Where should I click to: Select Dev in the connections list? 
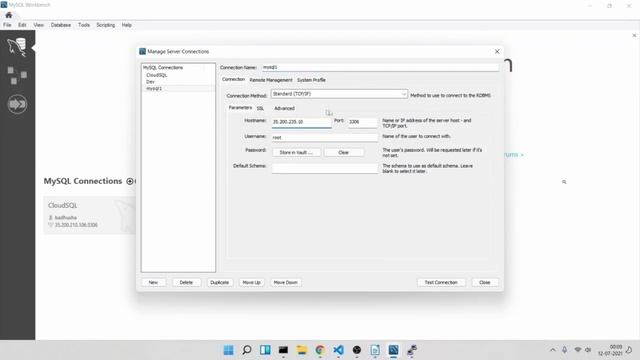pyautogui.click(x=150, y=82)
